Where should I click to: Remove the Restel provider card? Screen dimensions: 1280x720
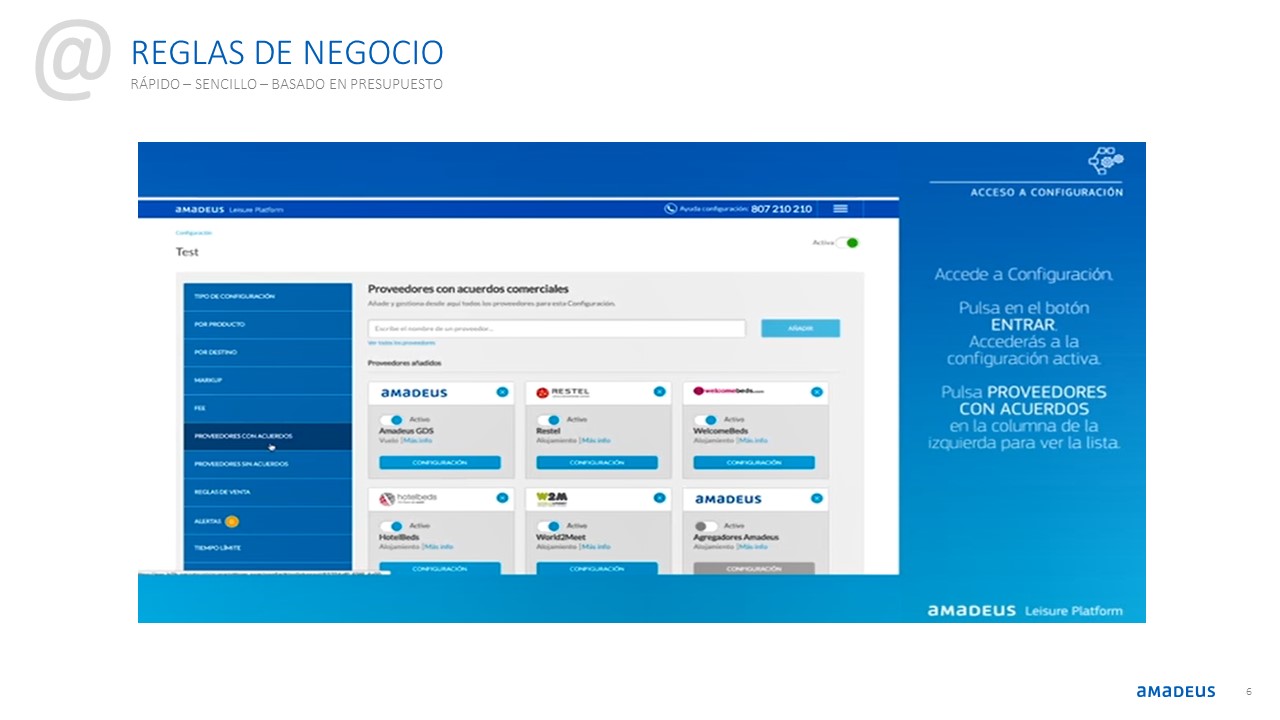click(x=659, y=392)
